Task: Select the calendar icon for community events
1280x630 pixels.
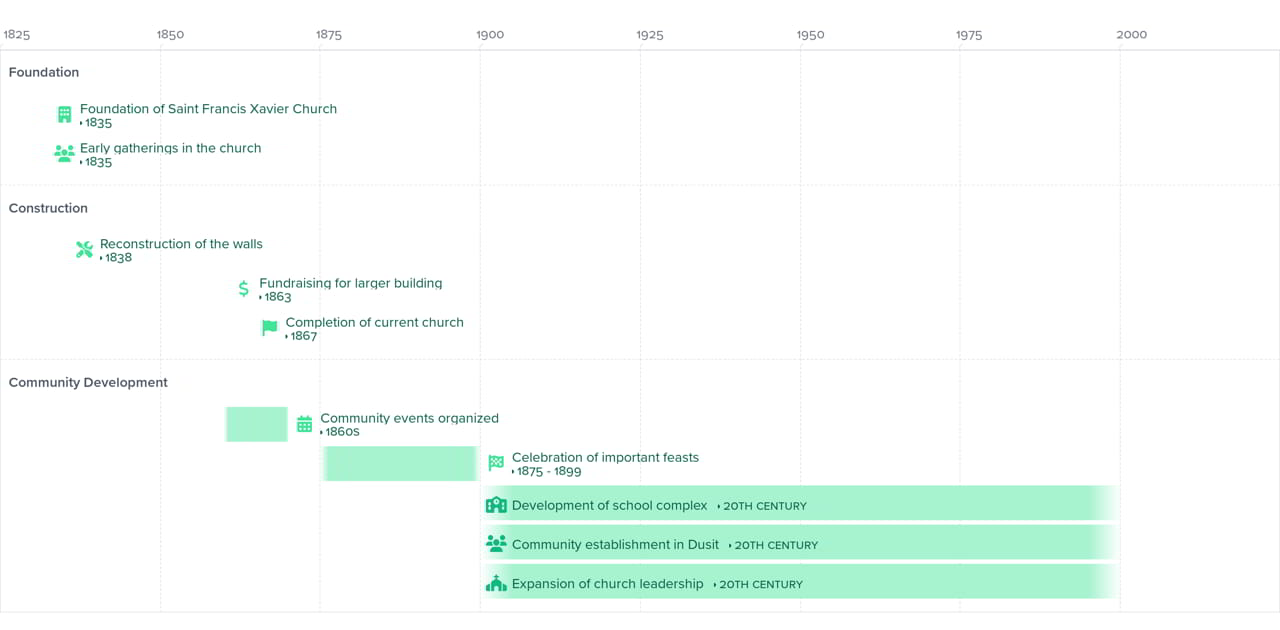Action: [305, 425]
